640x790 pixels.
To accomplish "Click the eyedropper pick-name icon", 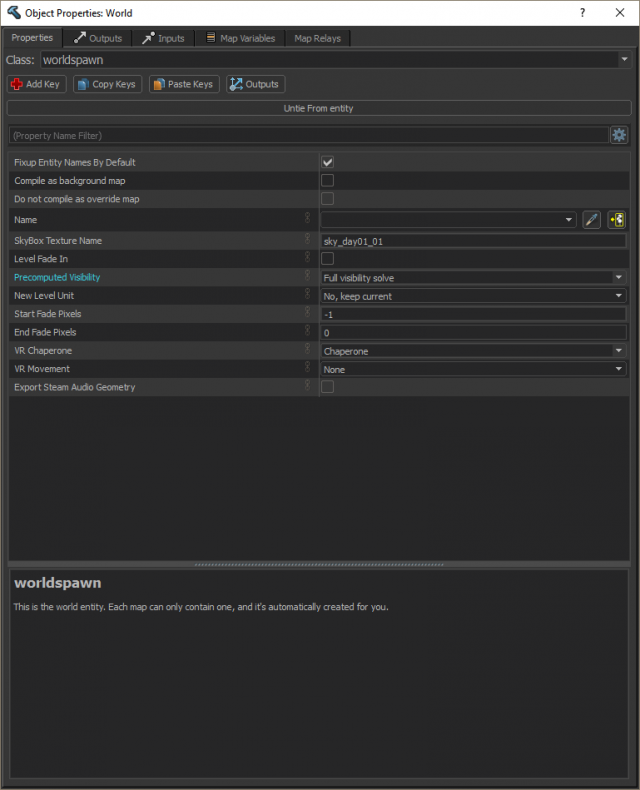I will tap(591, 220).
